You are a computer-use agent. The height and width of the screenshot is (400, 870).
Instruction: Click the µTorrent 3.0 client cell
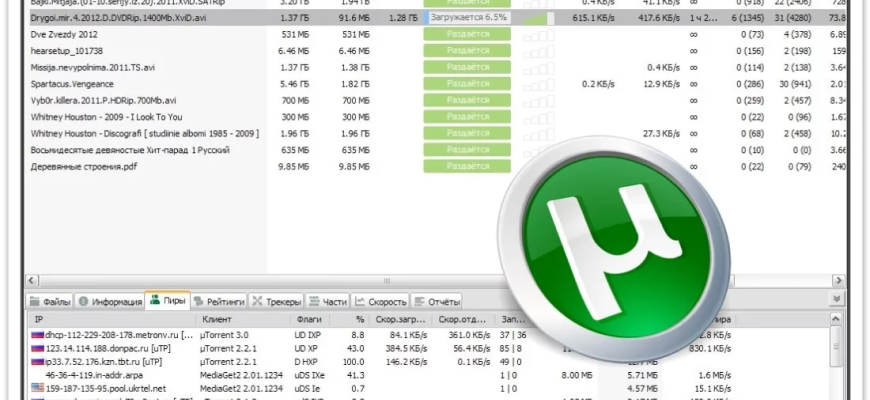(x=224, y=335)
